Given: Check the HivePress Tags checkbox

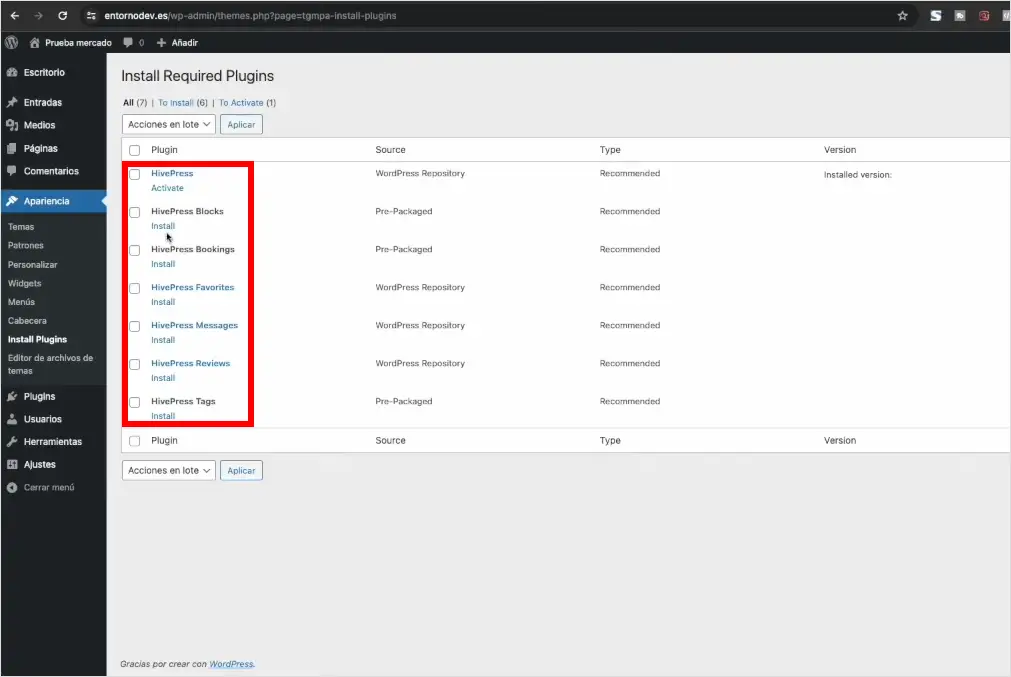Looking at the screenshot, I should point(134,402).
